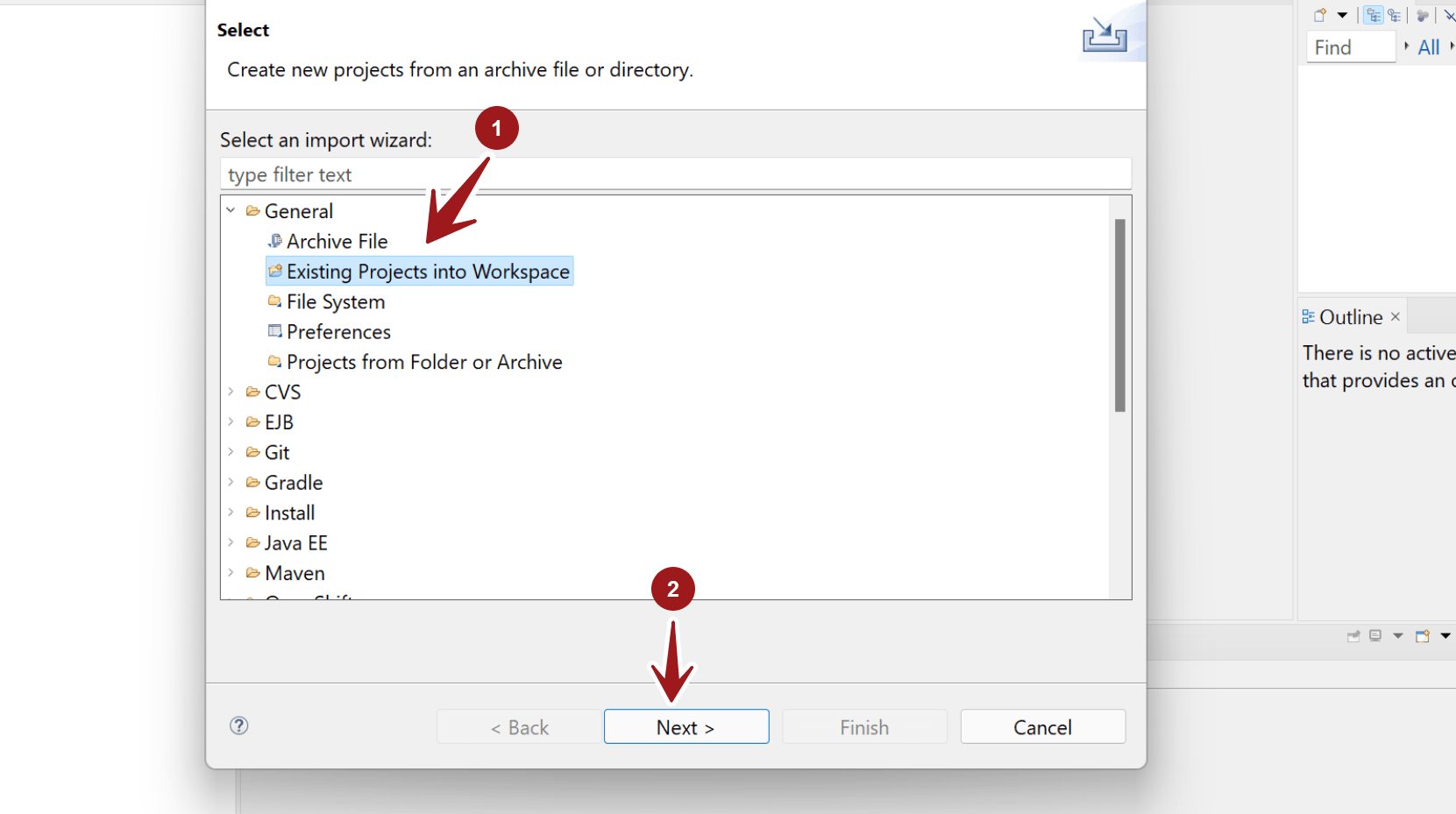This screenshot has height=814, width=1456.
Task: Click the working sets filter icon
Action: click(1424, 15)
